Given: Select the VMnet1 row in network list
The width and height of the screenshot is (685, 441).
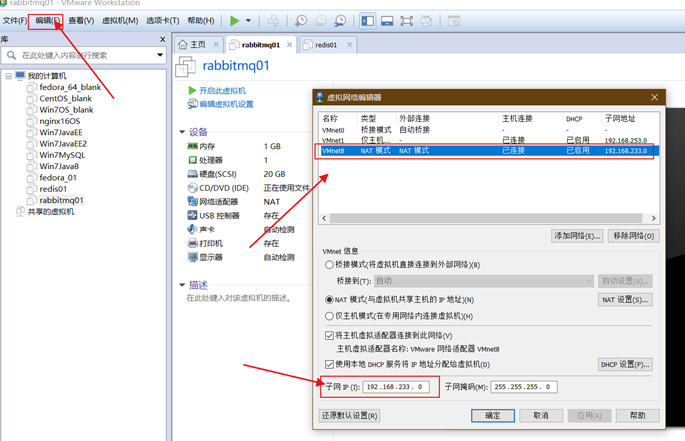Looking at the screenshot, I should pos(488,140).
